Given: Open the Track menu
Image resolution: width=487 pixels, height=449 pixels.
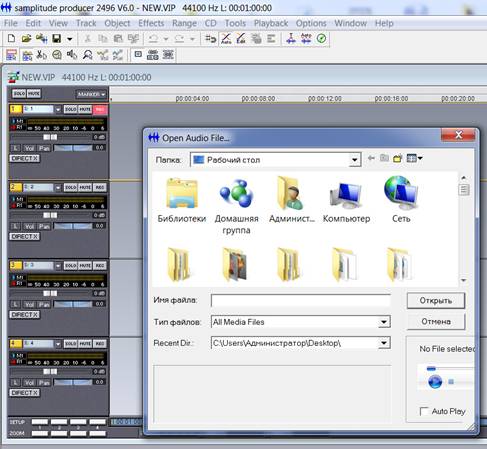Looking at the screenshot, I should pos(86,23).
